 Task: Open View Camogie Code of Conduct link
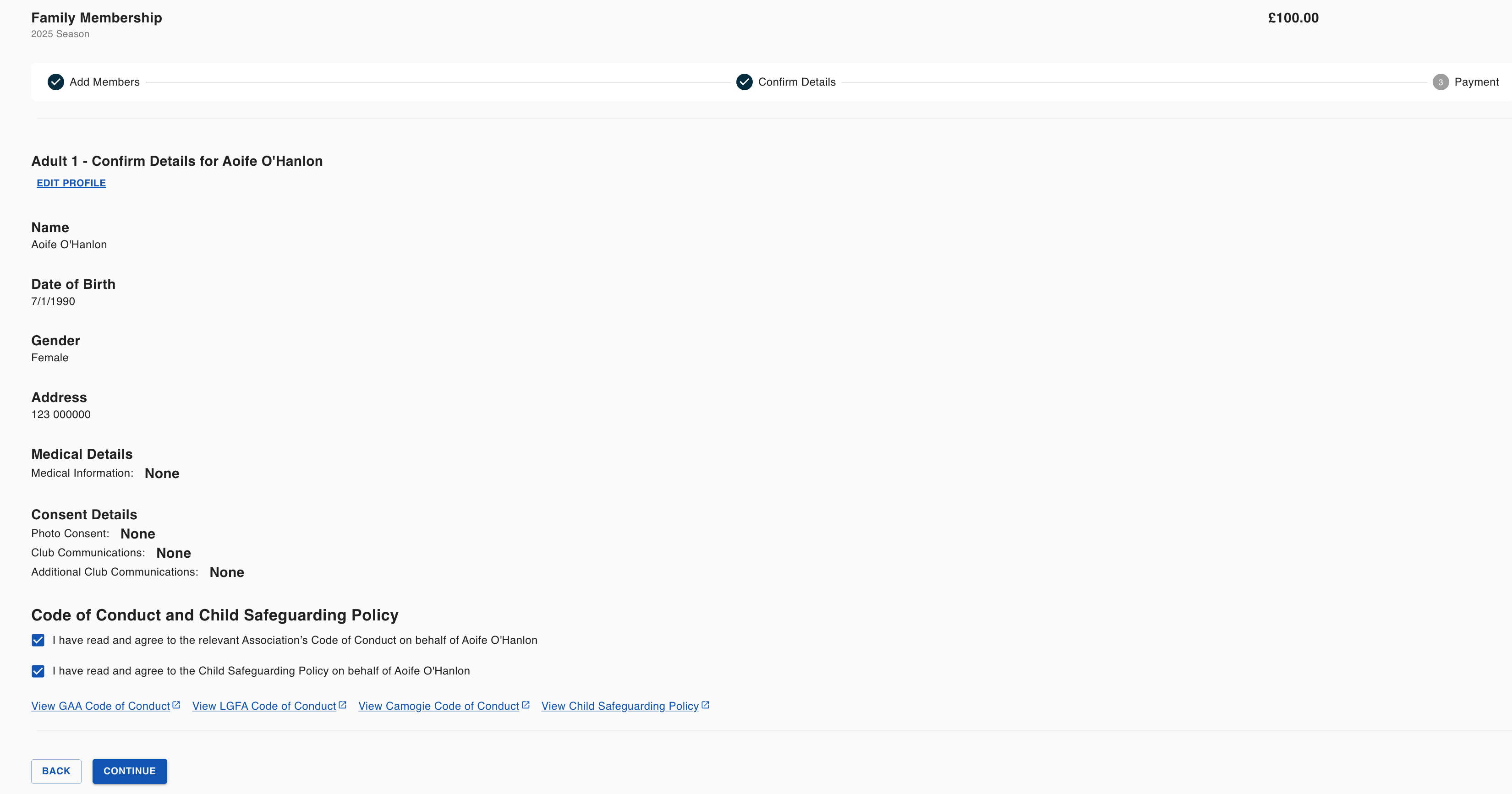coord(438,706)
